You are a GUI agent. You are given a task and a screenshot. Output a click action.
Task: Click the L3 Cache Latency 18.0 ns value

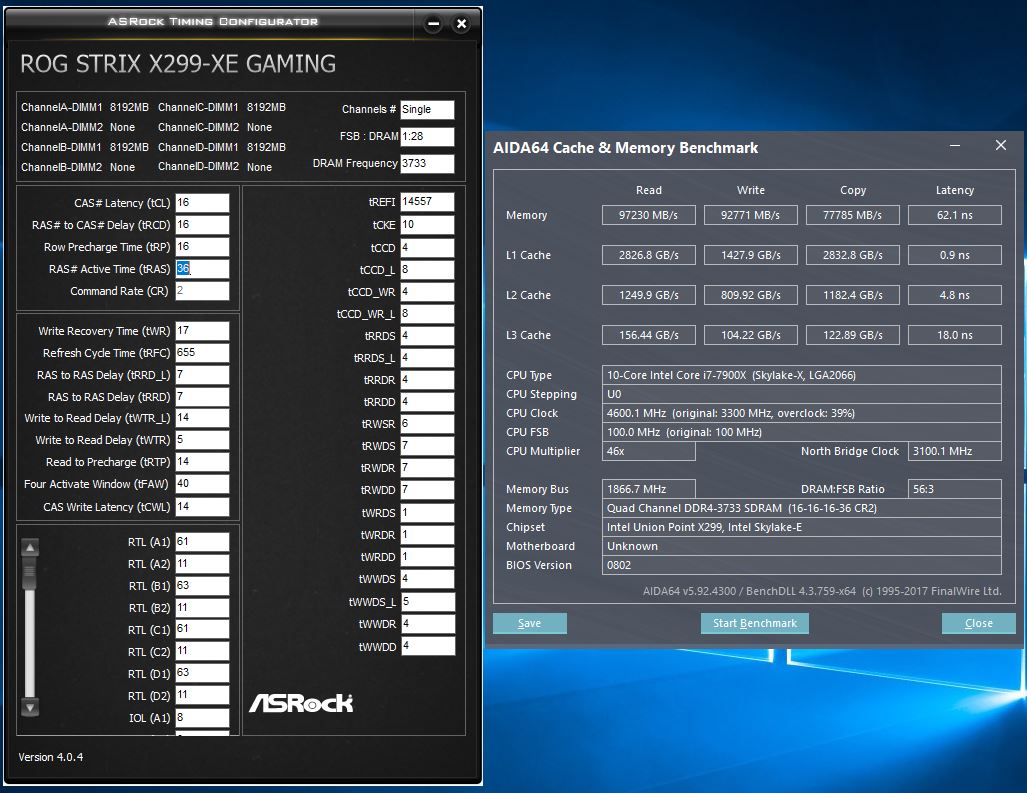pyautogui.click(x=954, y=335)
